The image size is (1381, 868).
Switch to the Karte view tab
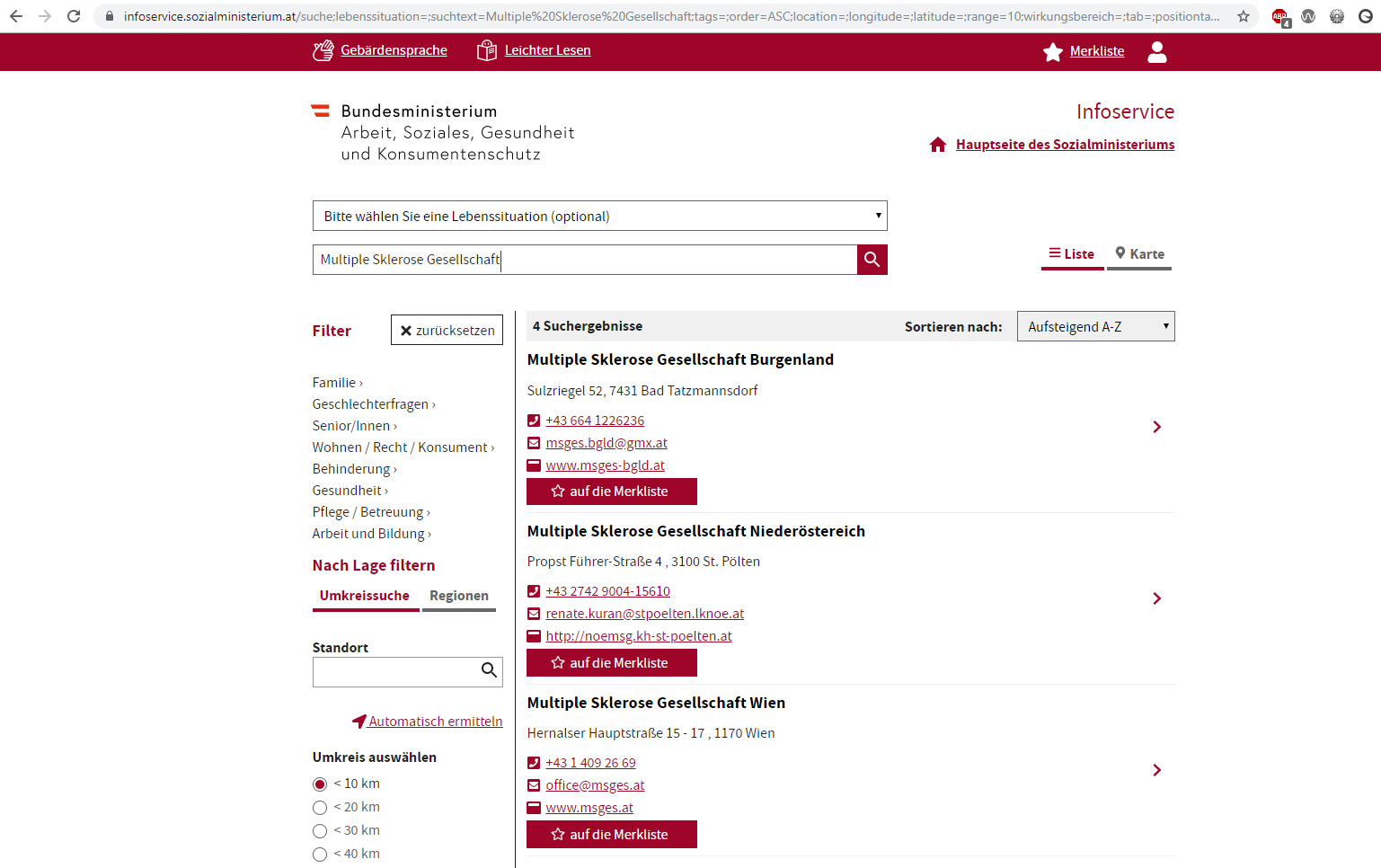click(1138, 253)
